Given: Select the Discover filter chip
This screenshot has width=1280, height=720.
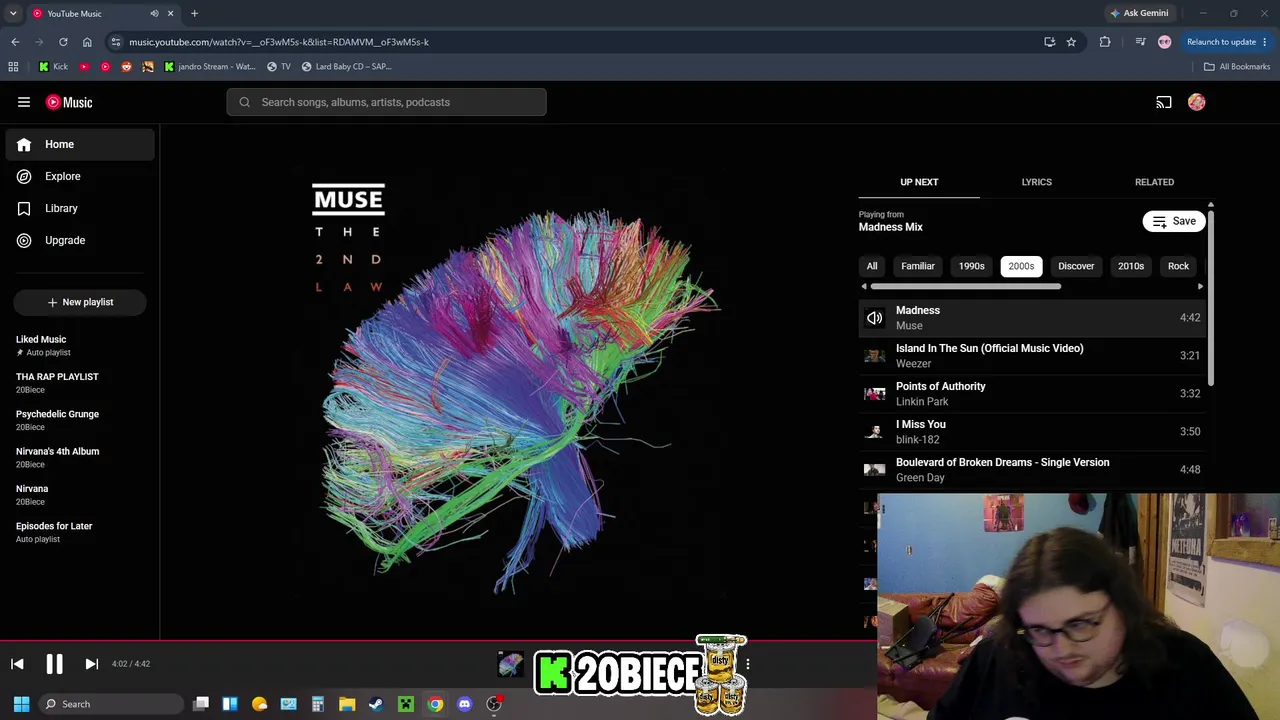Looking at the screenshot, I should (x=1076, y=266).
